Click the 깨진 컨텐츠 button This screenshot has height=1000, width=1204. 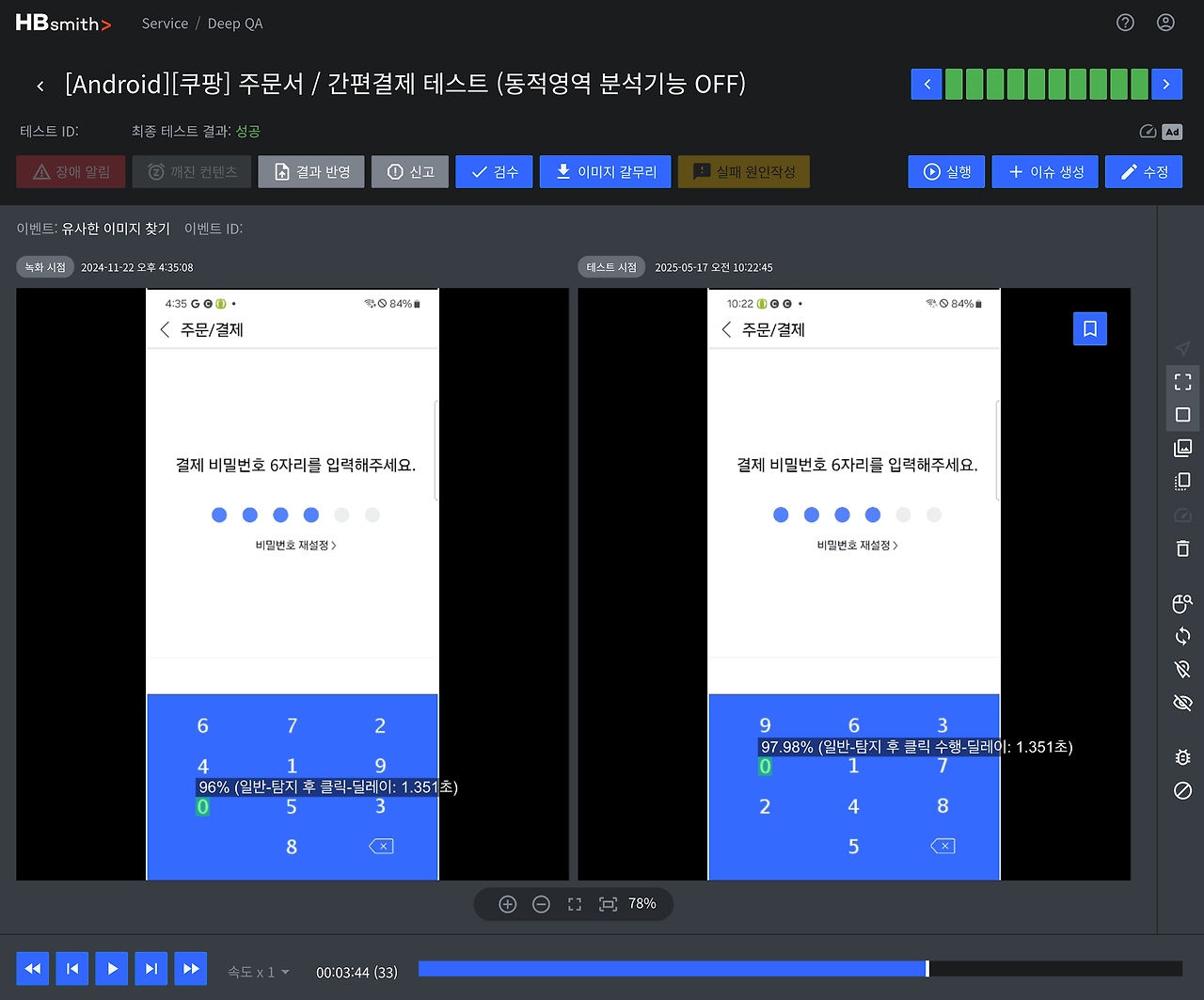pyautogui.click(x=192, y=172)
